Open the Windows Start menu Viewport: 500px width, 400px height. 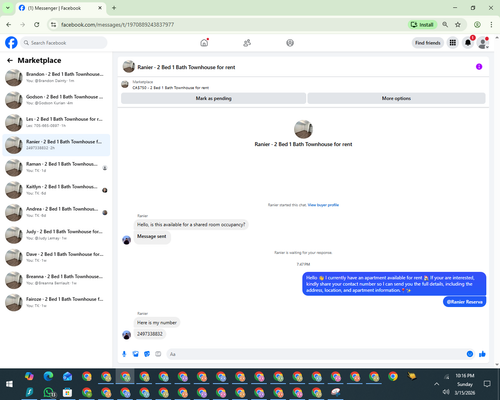point(9,384)
